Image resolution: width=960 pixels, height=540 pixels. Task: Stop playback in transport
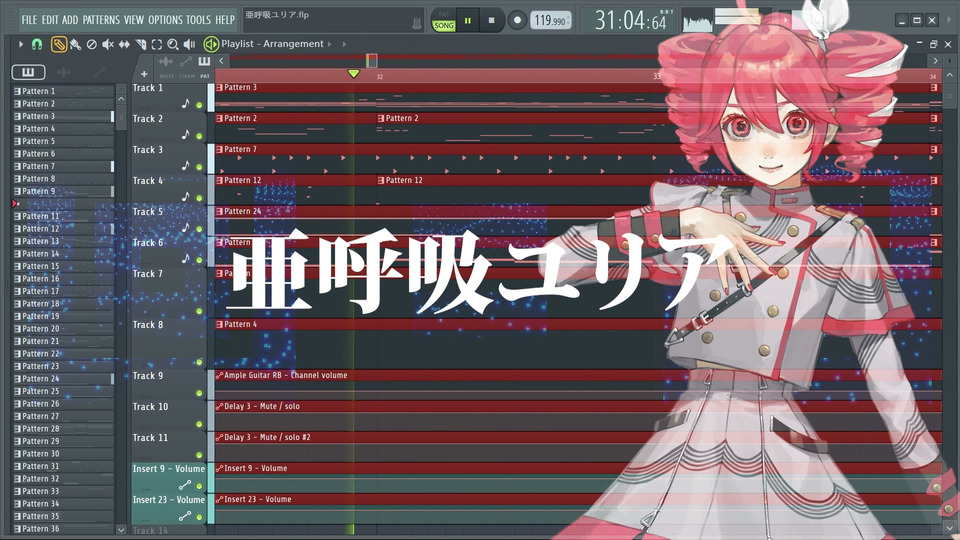click(x=492, y=20)
